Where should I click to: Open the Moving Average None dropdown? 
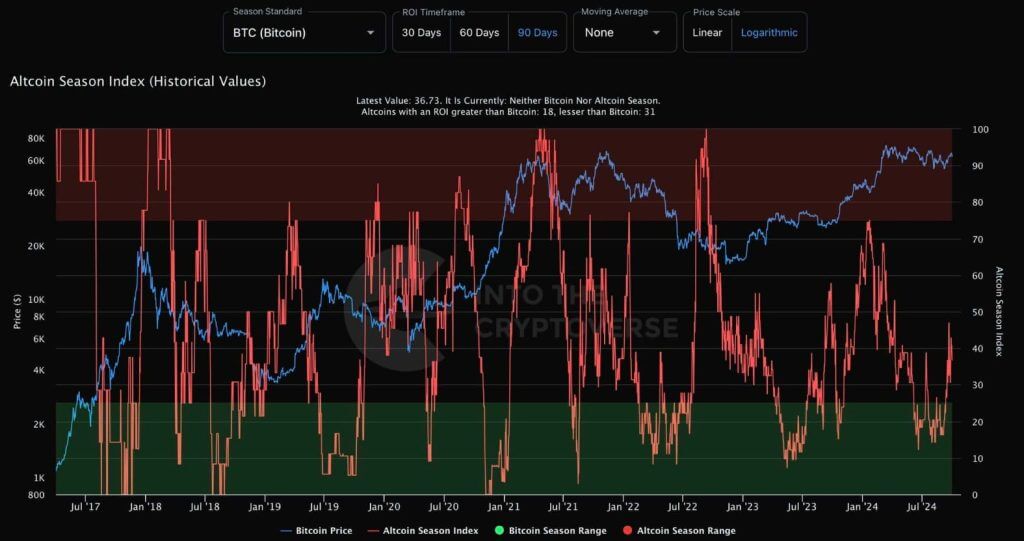pos(625,33)
